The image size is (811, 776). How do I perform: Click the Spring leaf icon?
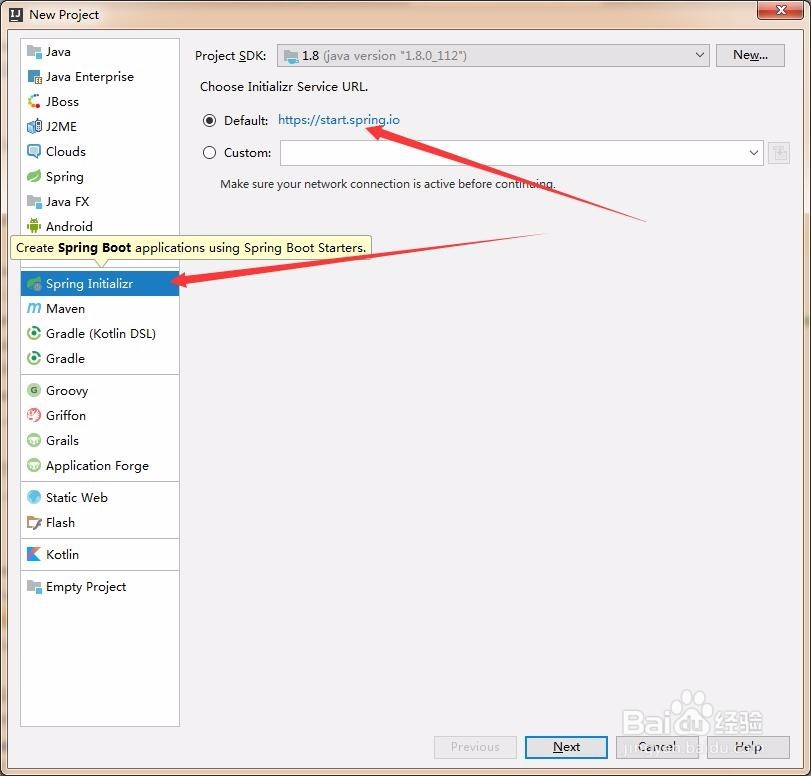[x=34, y=176]
